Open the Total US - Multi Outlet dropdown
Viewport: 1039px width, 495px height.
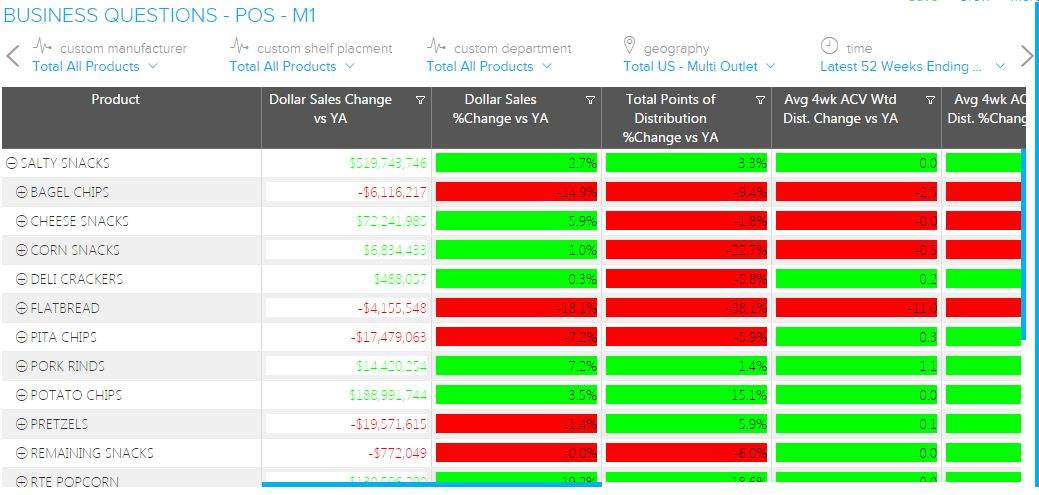pyautogui.click(x=698, y=67)
